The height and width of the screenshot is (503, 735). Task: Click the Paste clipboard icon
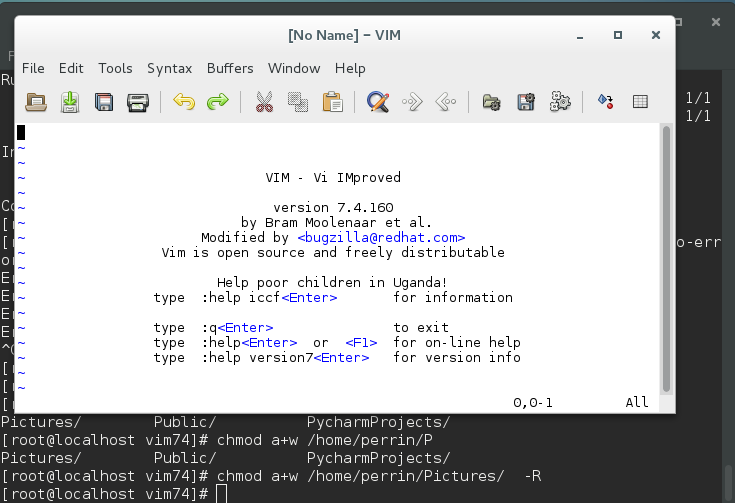(332, 102)
